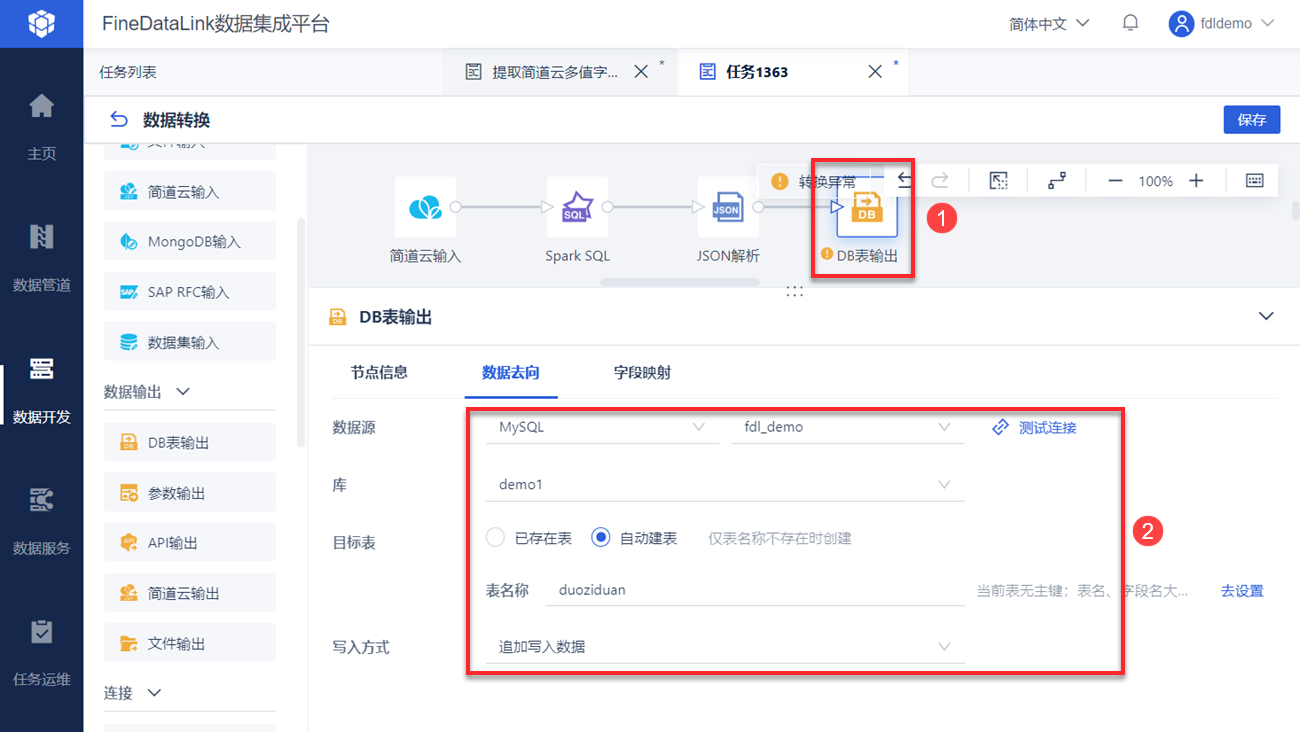Zoom in on the canvas
This screenshot has height=732, width=1300.
coord(1196,181)
